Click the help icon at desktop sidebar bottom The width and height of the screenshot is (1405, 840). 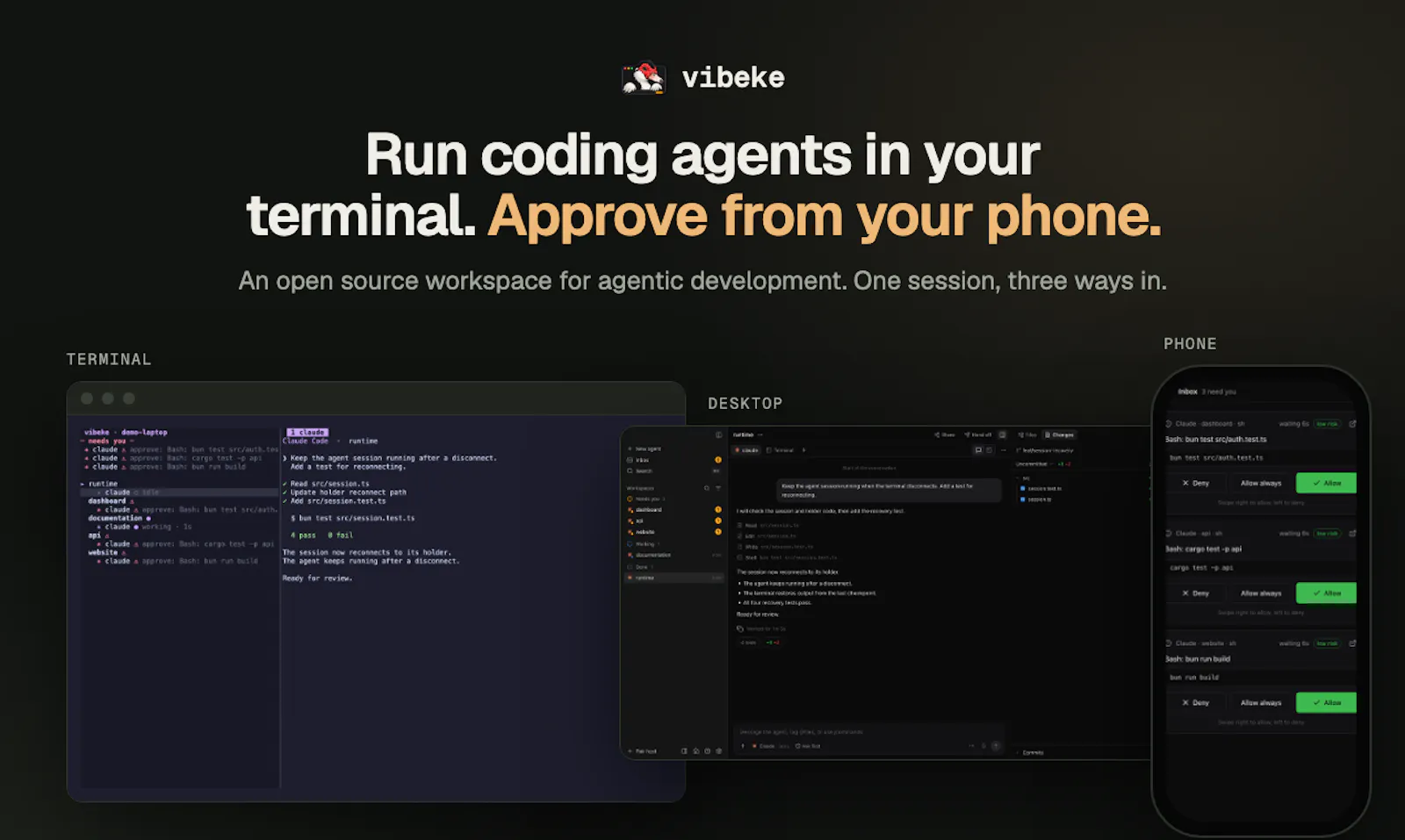(x=707, y=751)
